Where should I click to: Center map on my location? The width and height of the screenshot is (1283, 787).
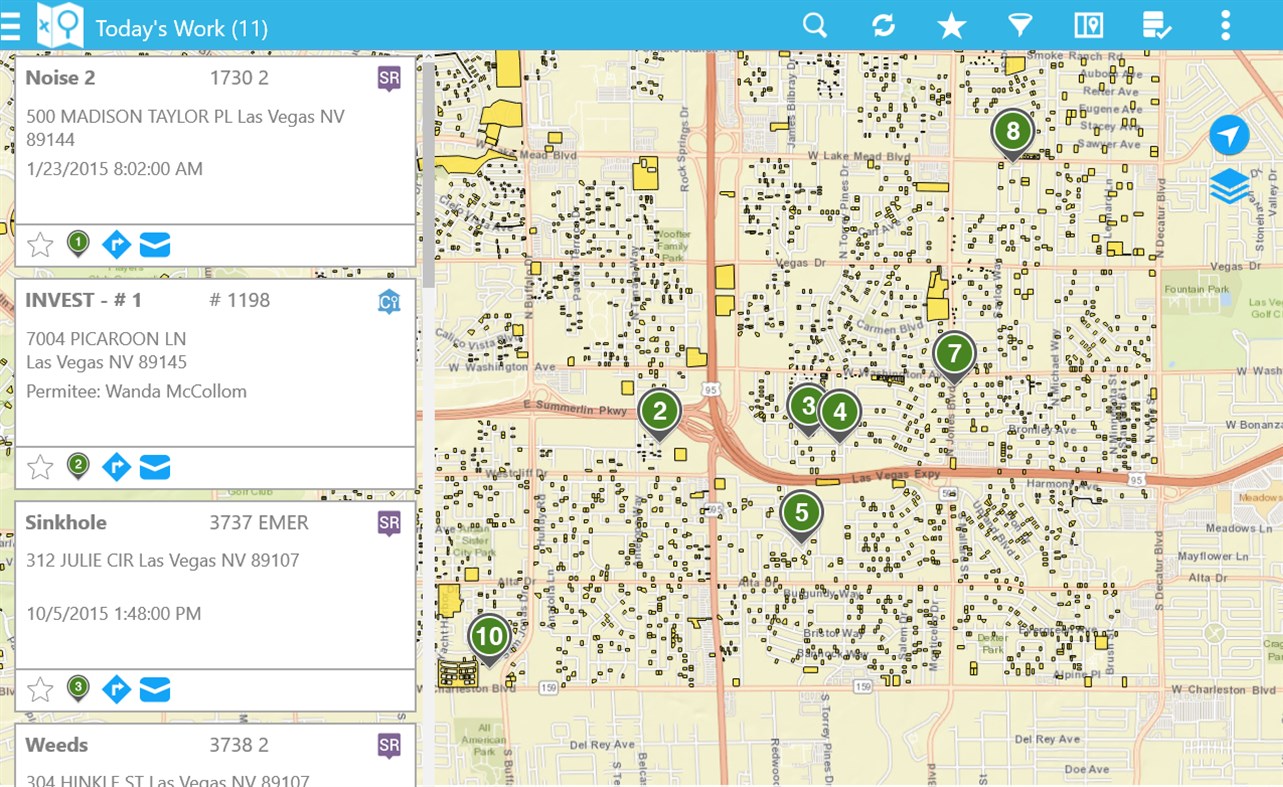[1229, 135]
